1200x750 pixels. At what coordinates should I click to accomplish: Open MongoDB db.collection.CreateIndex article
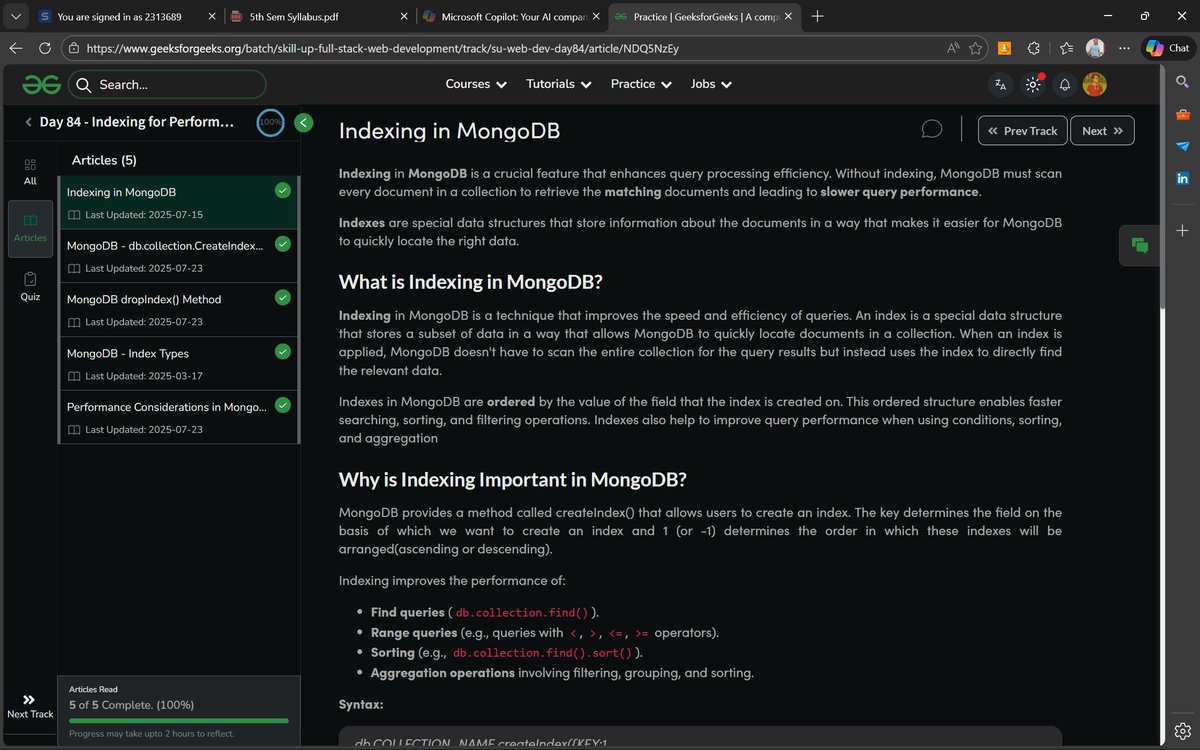click(178, 256)
